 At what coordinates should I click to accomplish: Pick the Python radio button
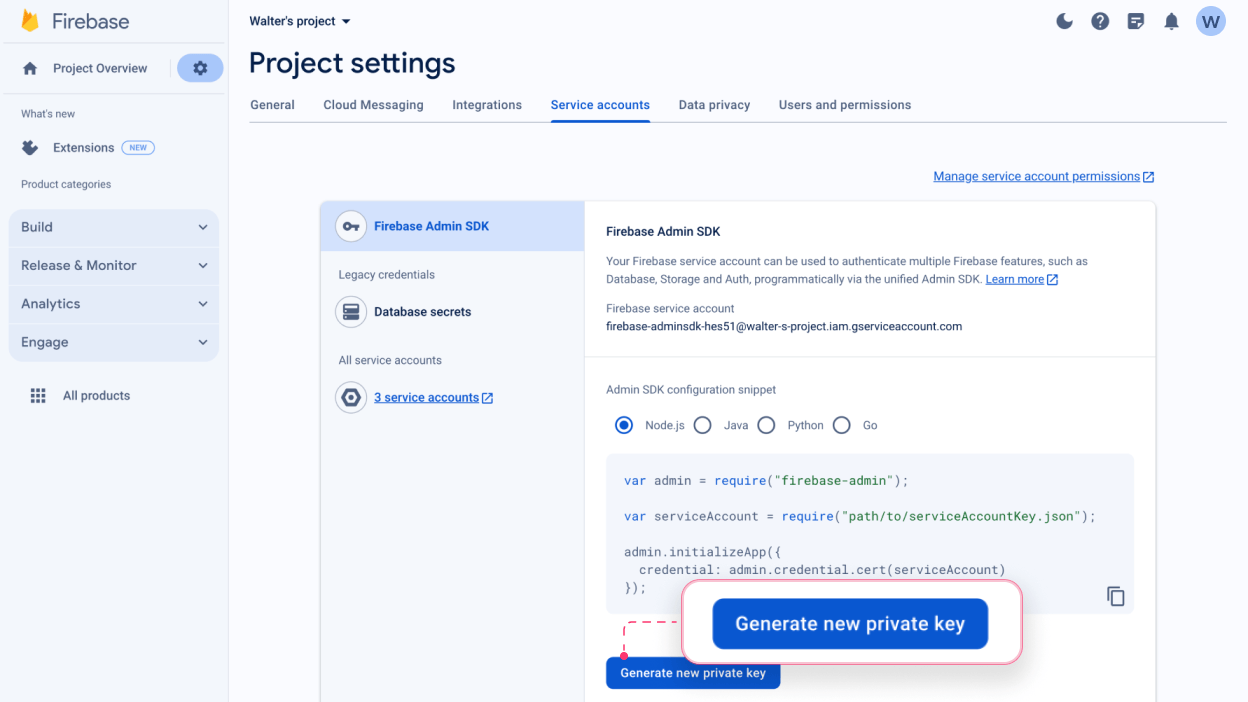tap(766, 425)
